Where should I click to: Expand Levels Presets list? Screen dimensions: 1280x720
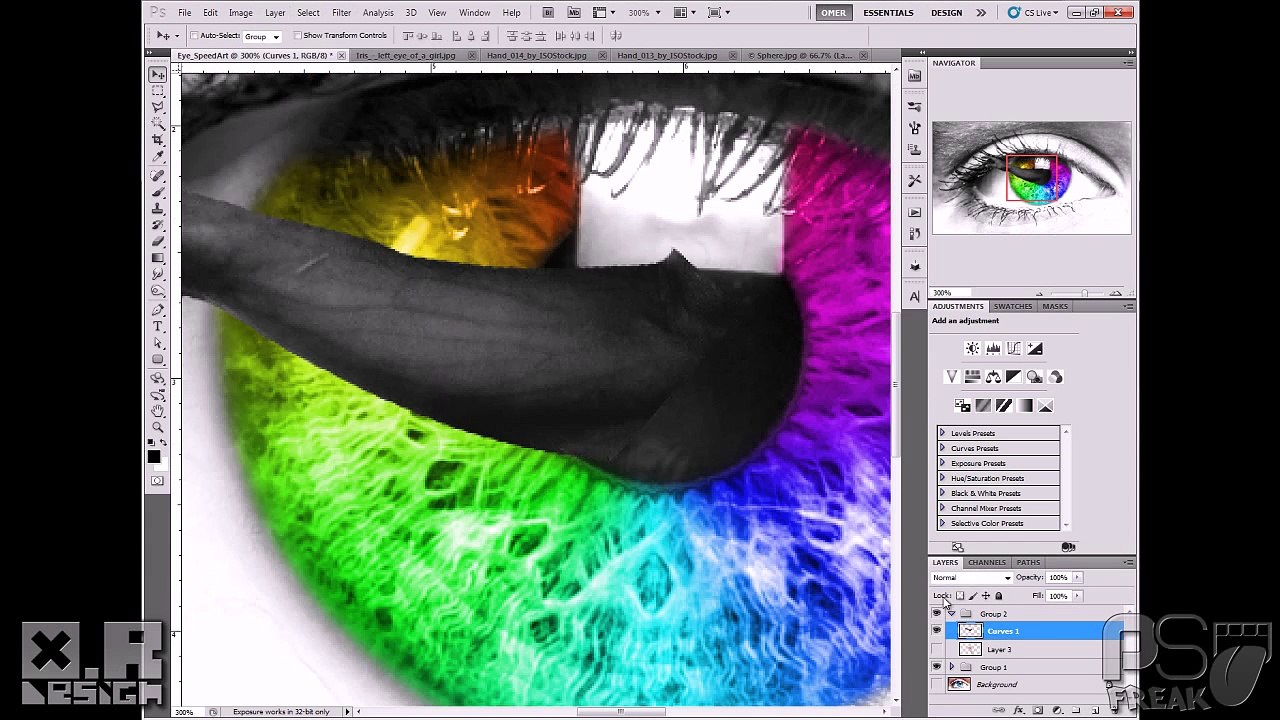[942, 433]
